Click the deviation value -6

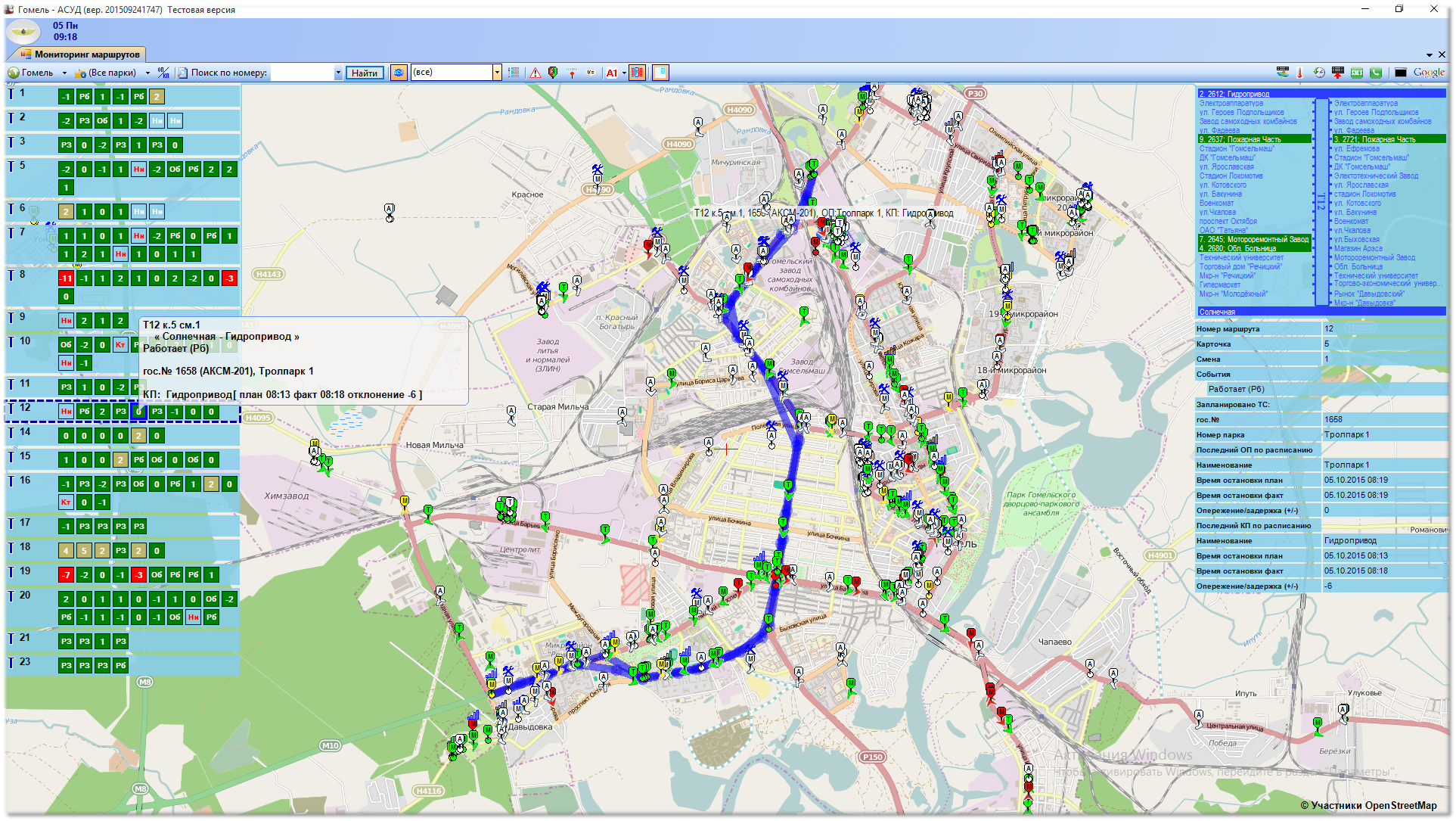click(1383, 586)
